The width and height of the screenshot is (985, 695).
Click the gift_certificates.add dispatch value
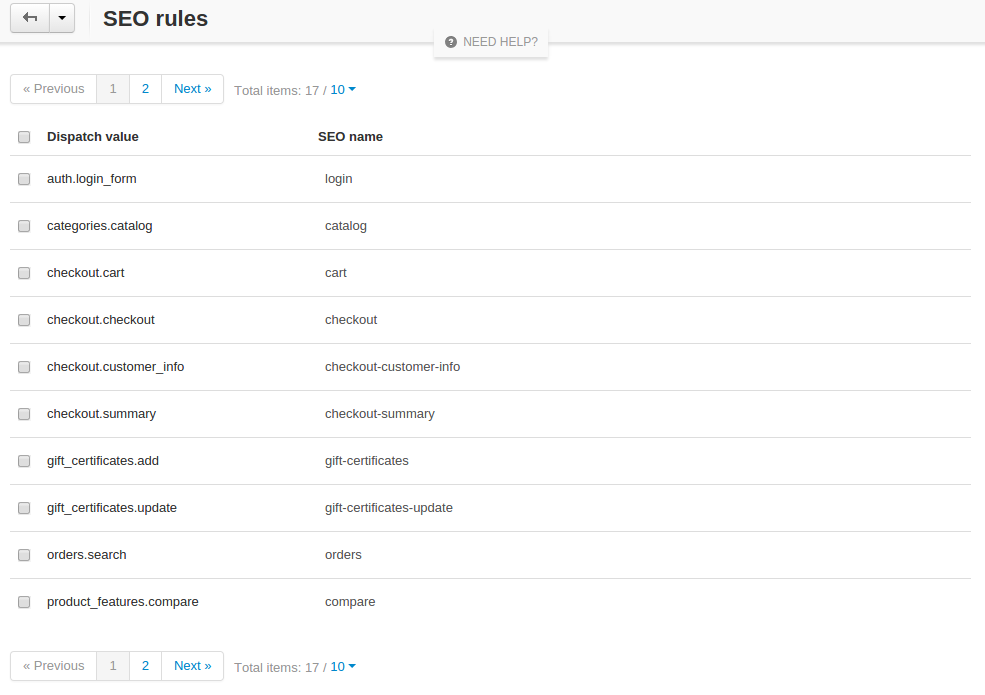[x=103, y=461]
